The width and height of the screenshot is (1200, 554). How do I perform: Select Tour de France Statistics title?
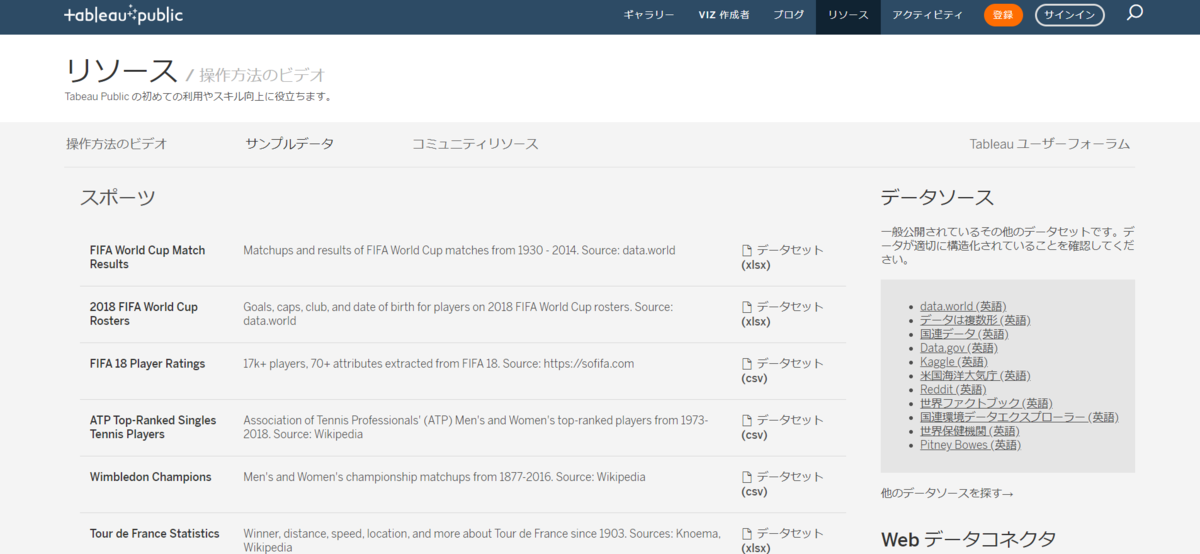[x=155, y=534]
